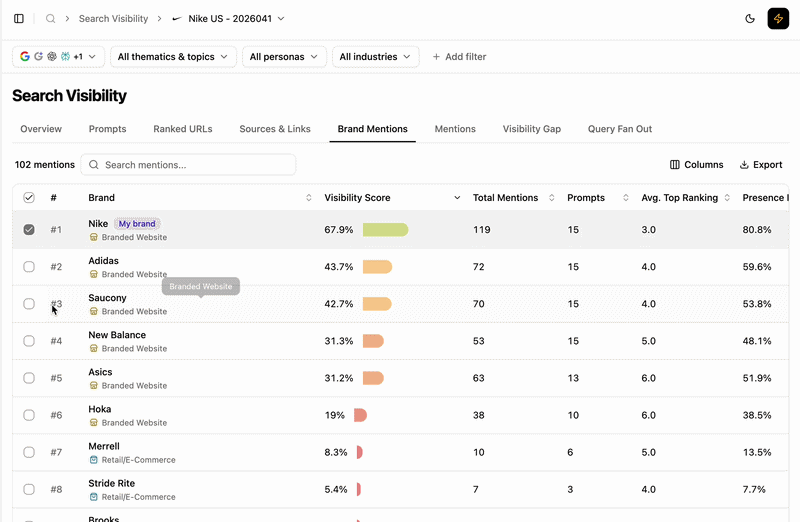This screenshot has width=800, height=522.
Task: Sort by Total Mentions arrows
Action: coord(552,197)
